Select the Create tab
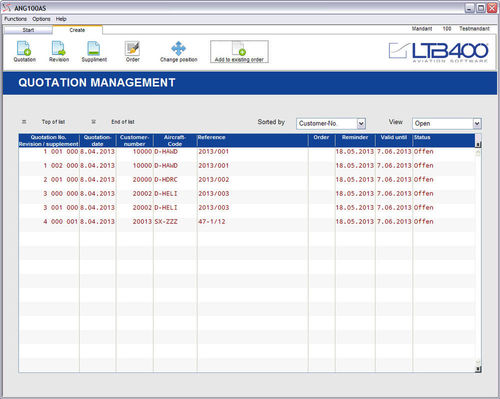The image size is (500, 399). click(77, 30)
